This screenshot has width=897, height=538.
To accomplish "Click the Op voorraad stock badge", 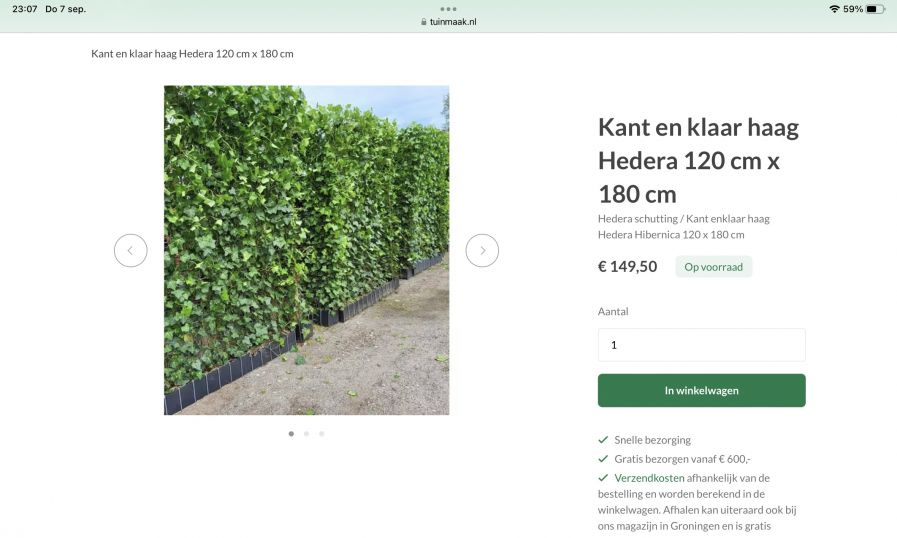I will pyautogui.click(x=713, y=267).
